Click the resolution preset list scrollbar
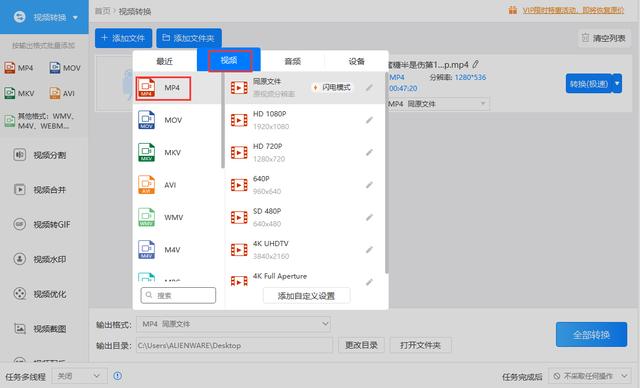Screen dimensions: 640x388 (386, 173)
